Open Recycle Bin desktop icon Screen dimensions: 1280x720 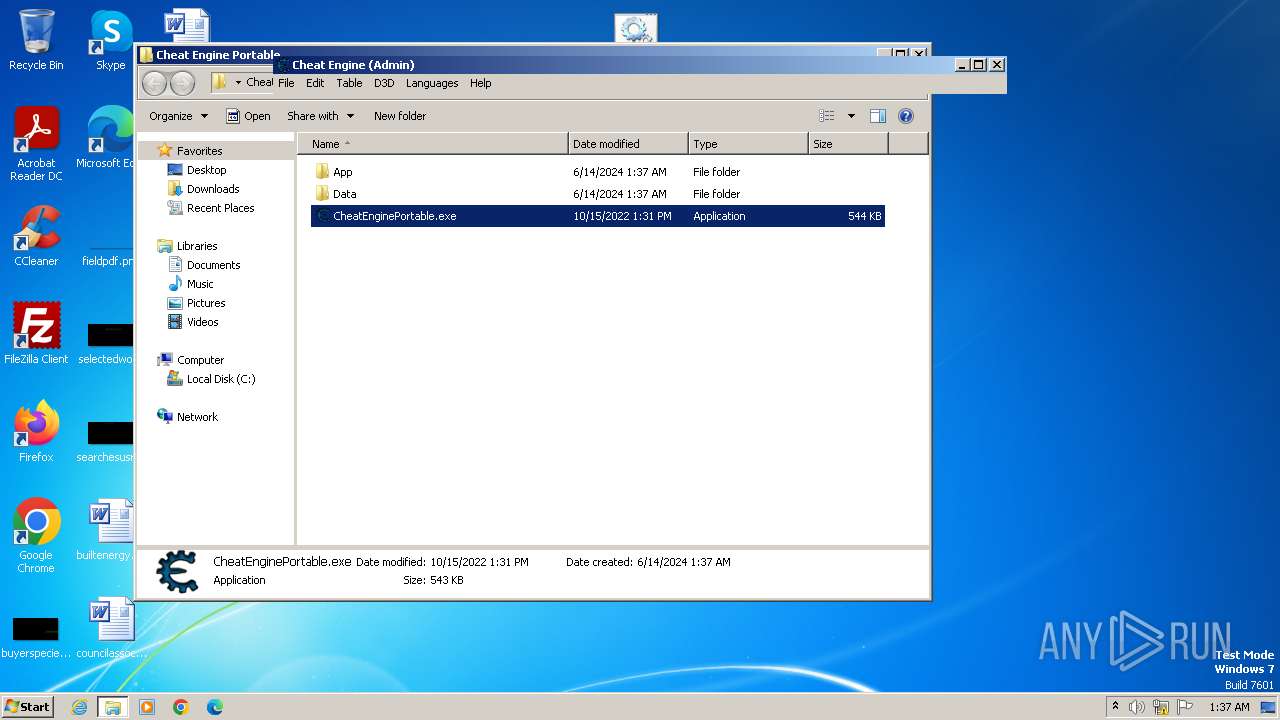36,40
